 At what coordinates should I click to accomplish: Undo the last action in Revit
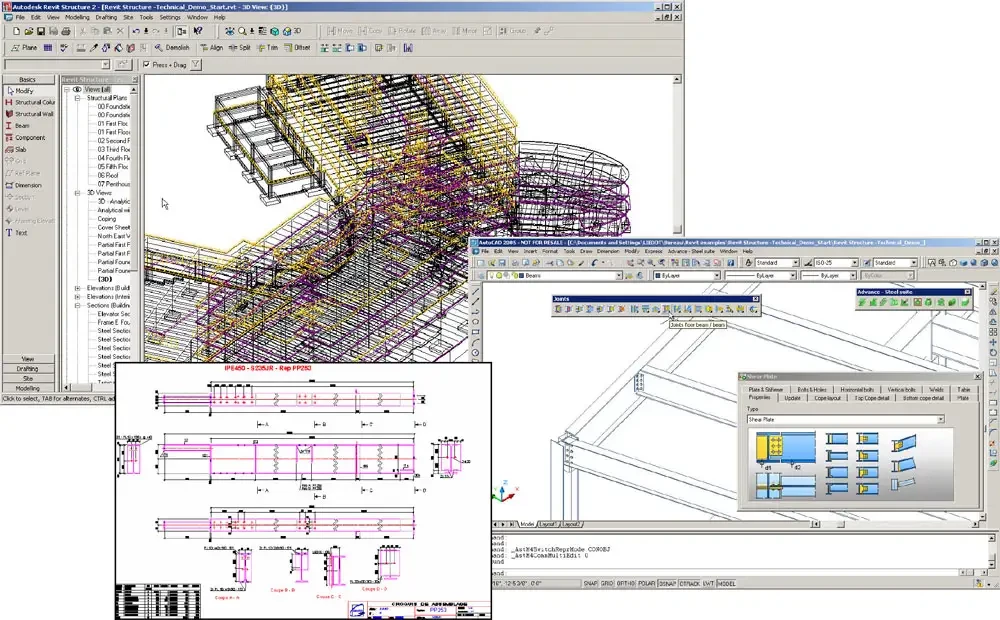click(136, 31)
